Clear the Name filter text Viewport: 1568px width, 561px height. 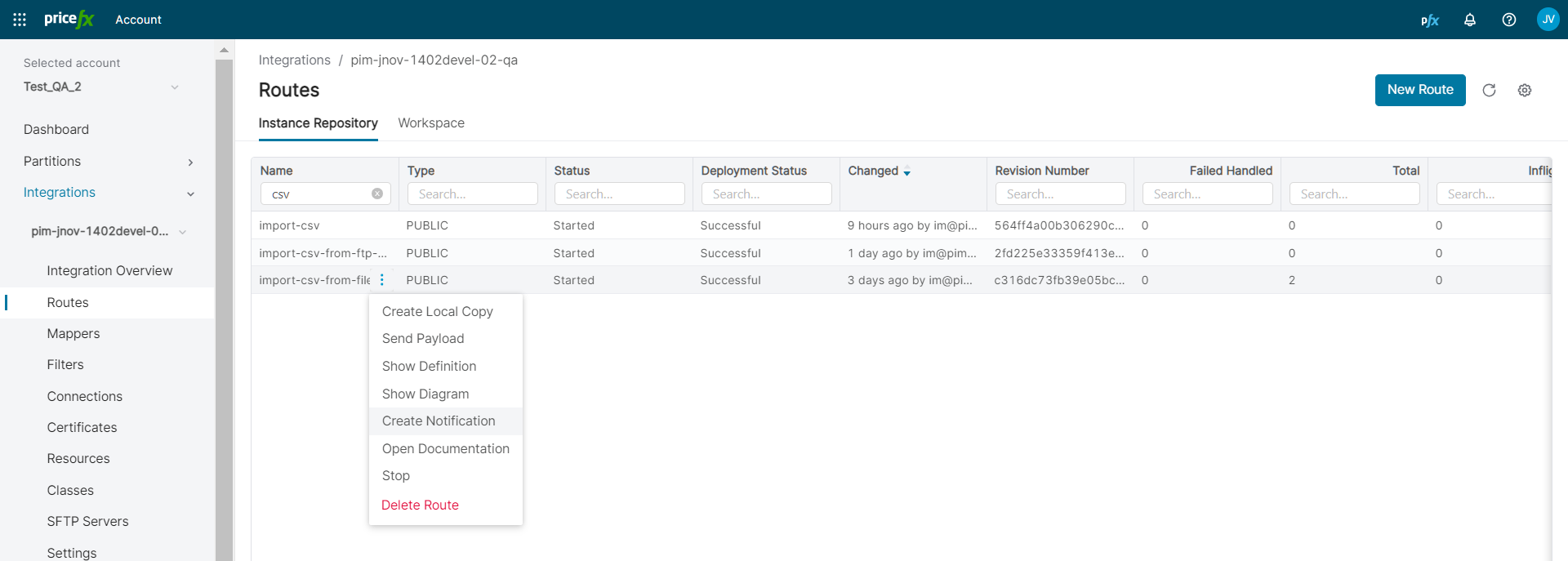[377, 194]
